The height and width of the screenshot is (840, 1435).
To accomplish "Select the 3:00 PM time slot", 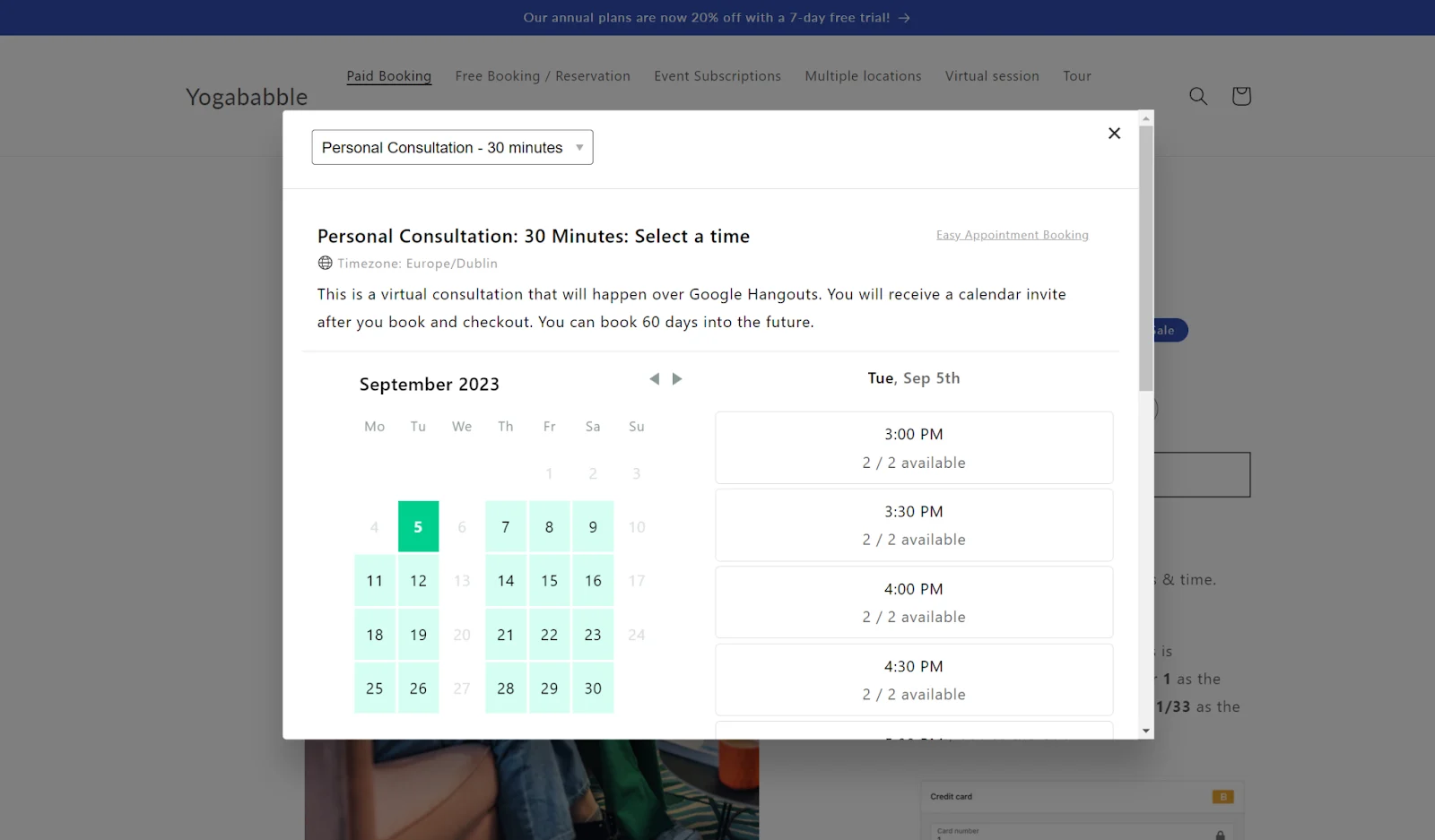I will coord(913,448).
